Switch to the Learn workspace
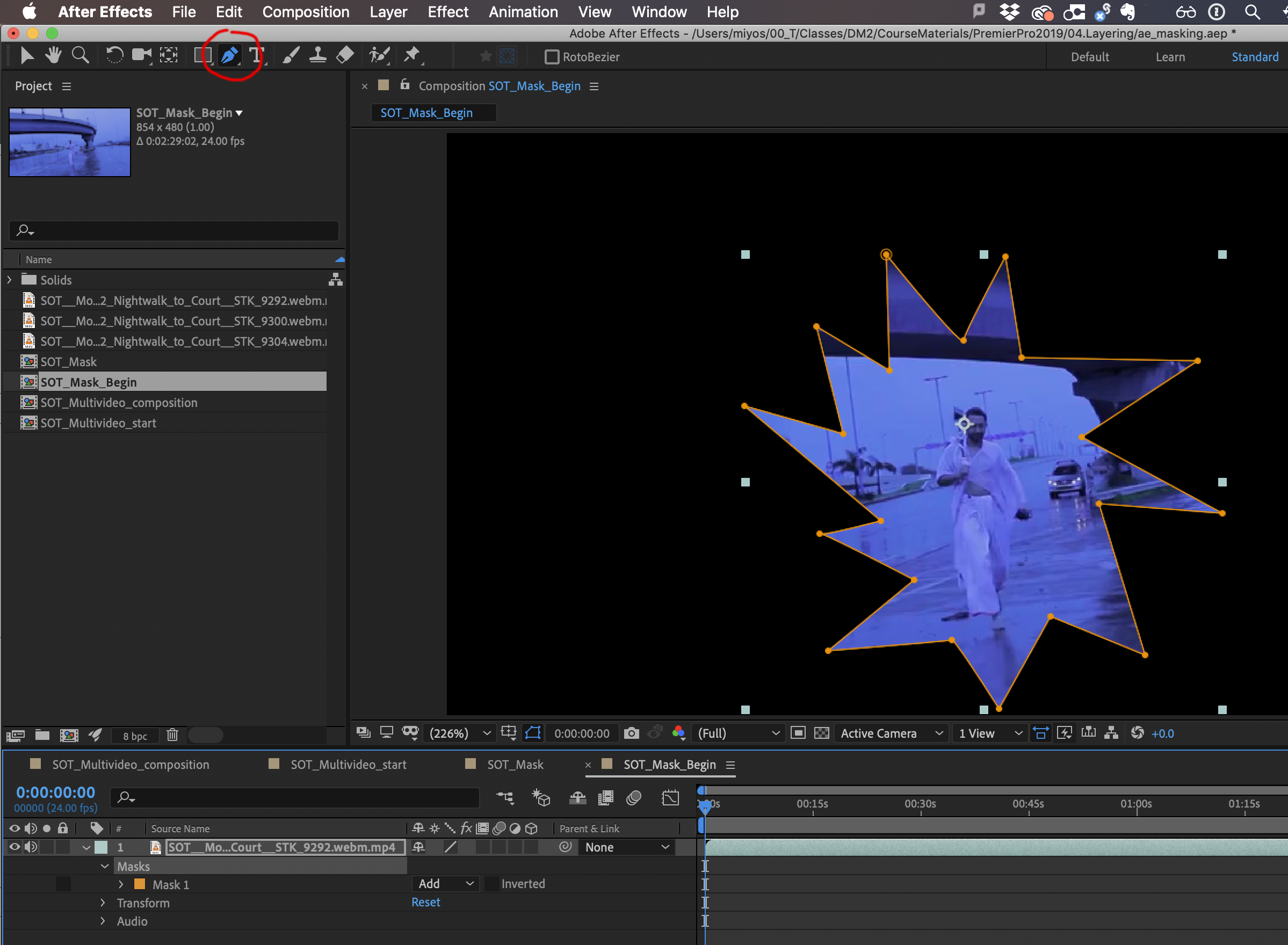1288x945 pixels. pos(1170,57)
